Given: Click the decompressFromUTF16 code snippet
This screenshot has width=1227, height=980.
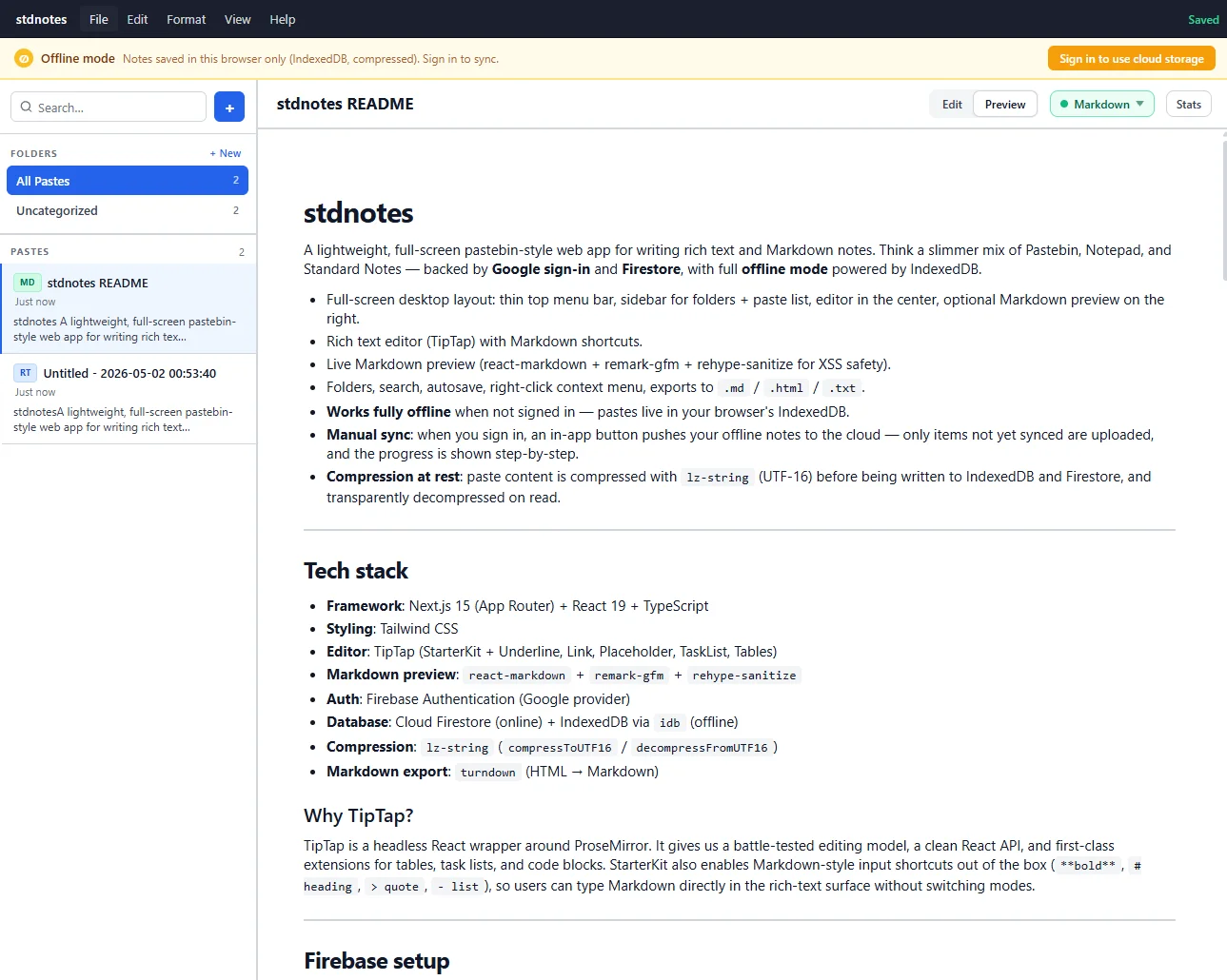Looking at the screenshot, I should (702, 748).
